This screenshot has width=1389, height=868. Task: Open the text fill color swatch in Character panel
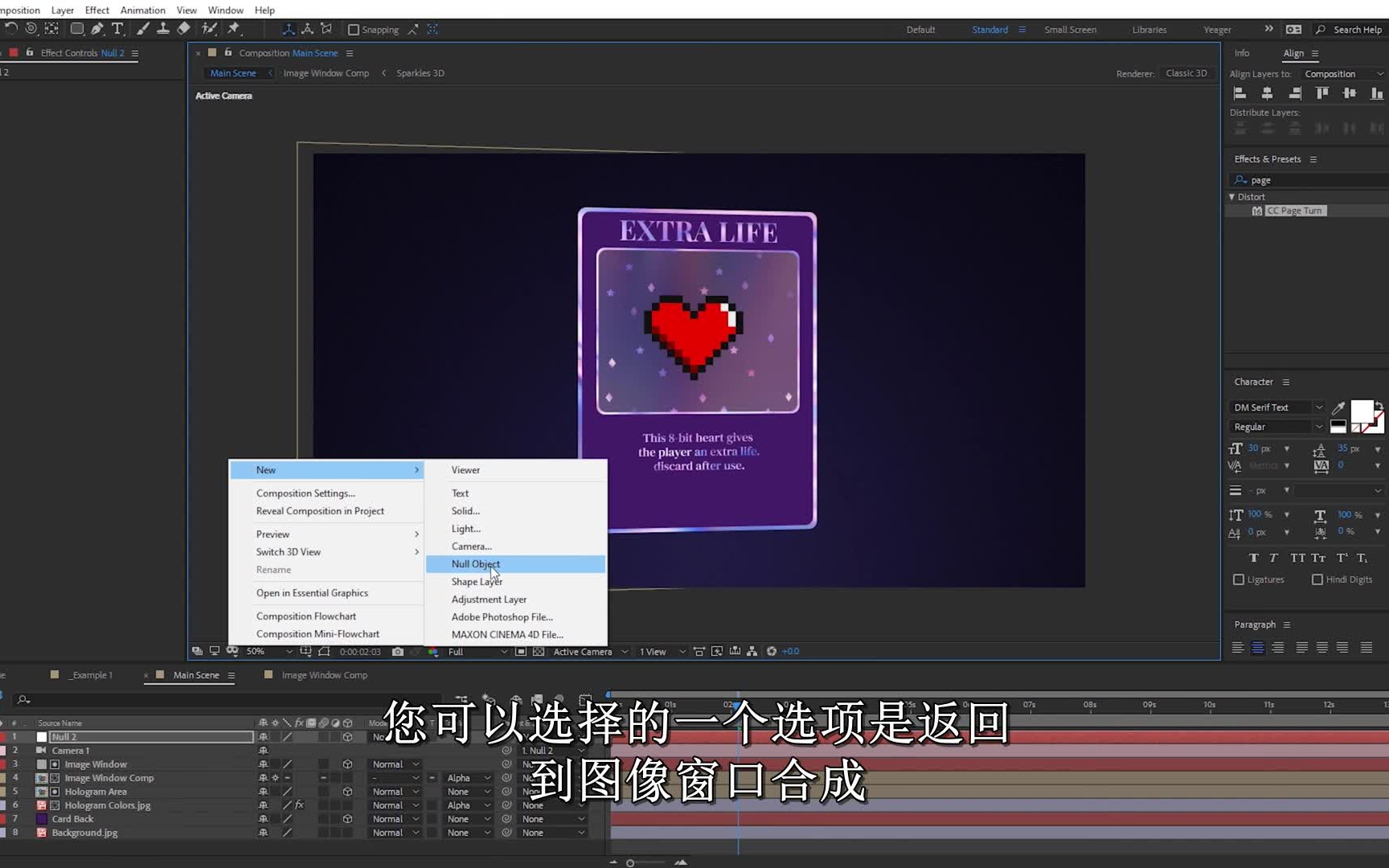(x=1362, y=411)
